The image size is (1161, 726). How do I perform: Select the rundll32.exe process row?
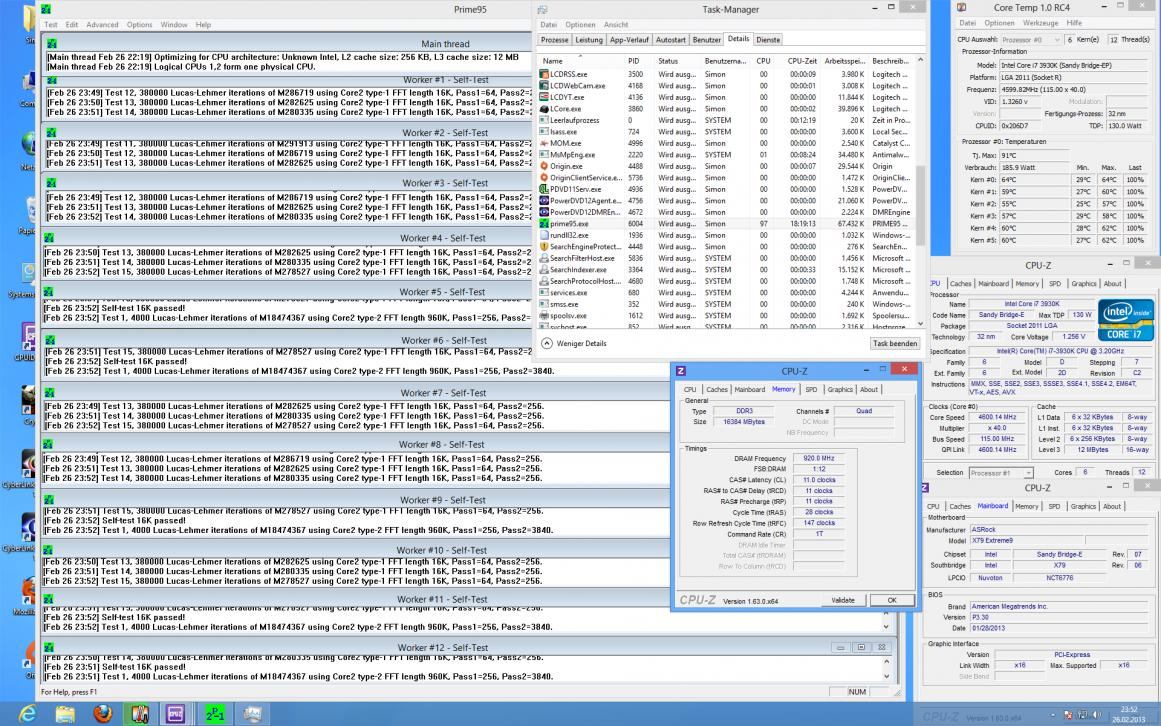726,235
